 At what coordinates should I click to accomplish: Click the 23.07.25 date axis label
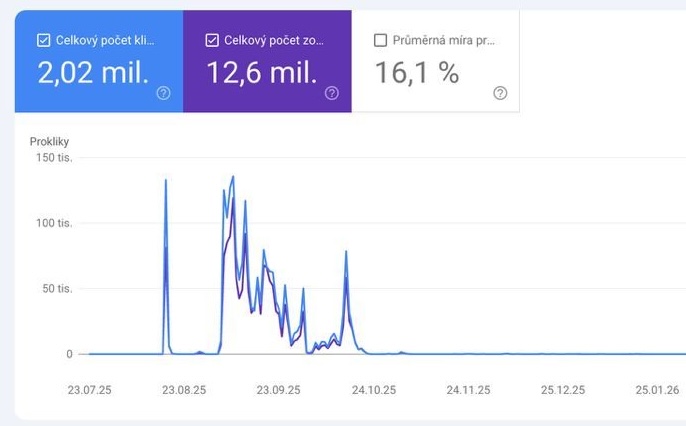click(90, 390)
